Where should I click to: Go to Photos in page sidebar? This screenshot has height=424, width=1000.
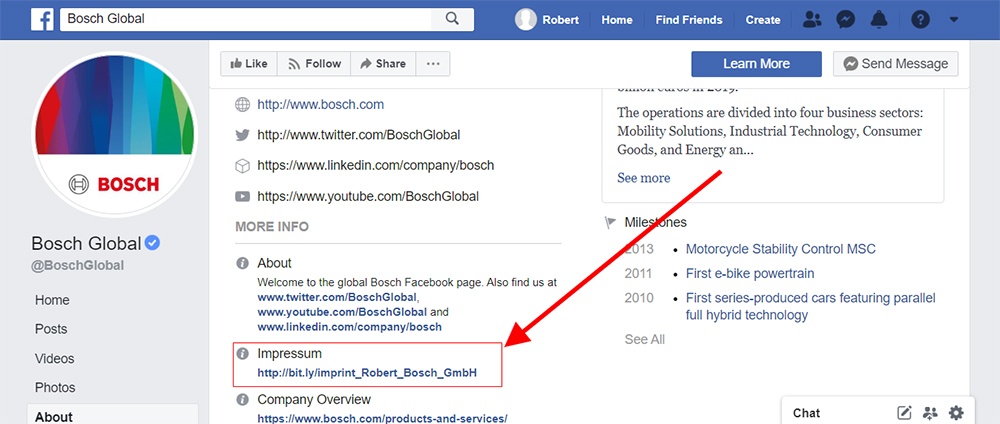tap(55, 388)
